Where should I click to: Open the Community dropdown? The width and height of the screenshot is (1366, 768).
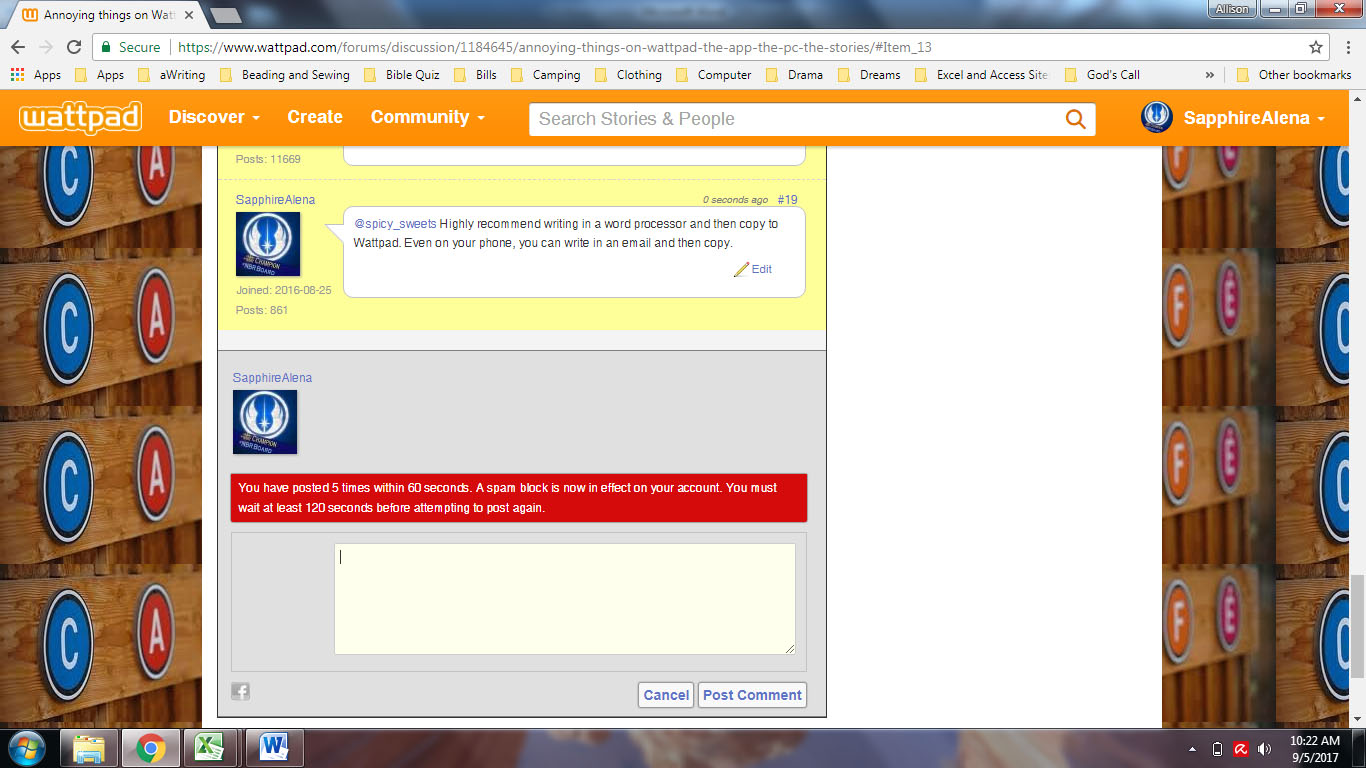tap(428, 117)
